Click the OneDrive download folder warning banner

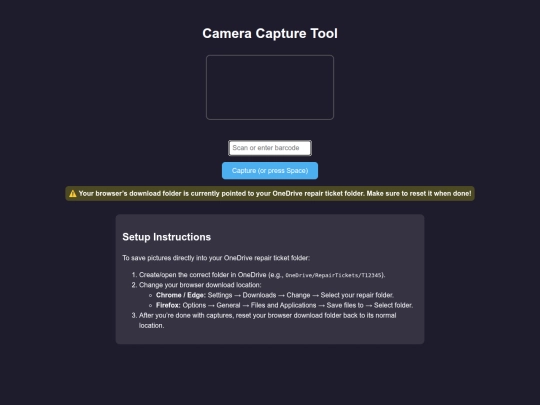point(270,194)
